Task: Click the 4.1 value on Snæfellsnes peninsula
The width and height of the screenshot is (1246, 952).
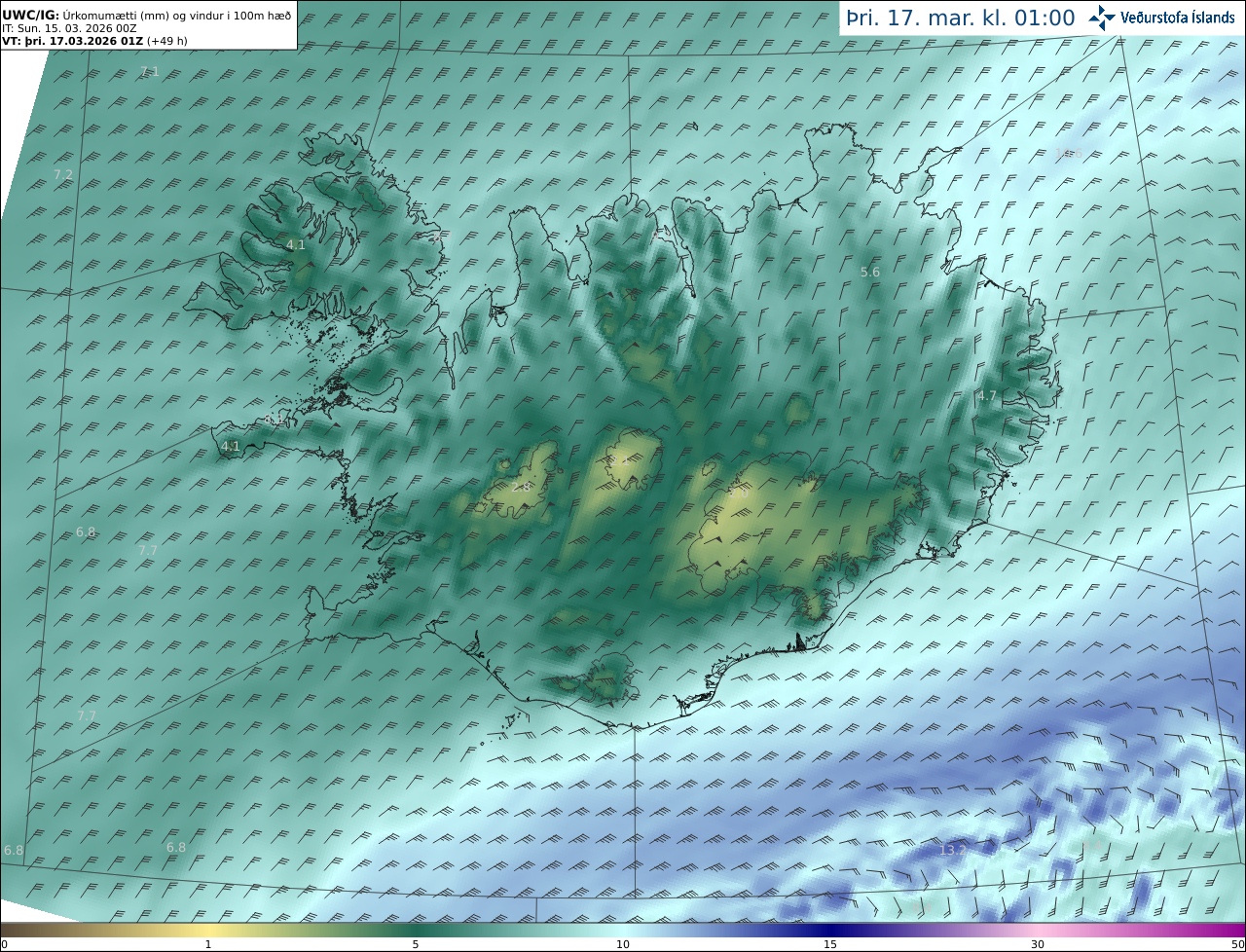Action: click(x=231, y=447)
